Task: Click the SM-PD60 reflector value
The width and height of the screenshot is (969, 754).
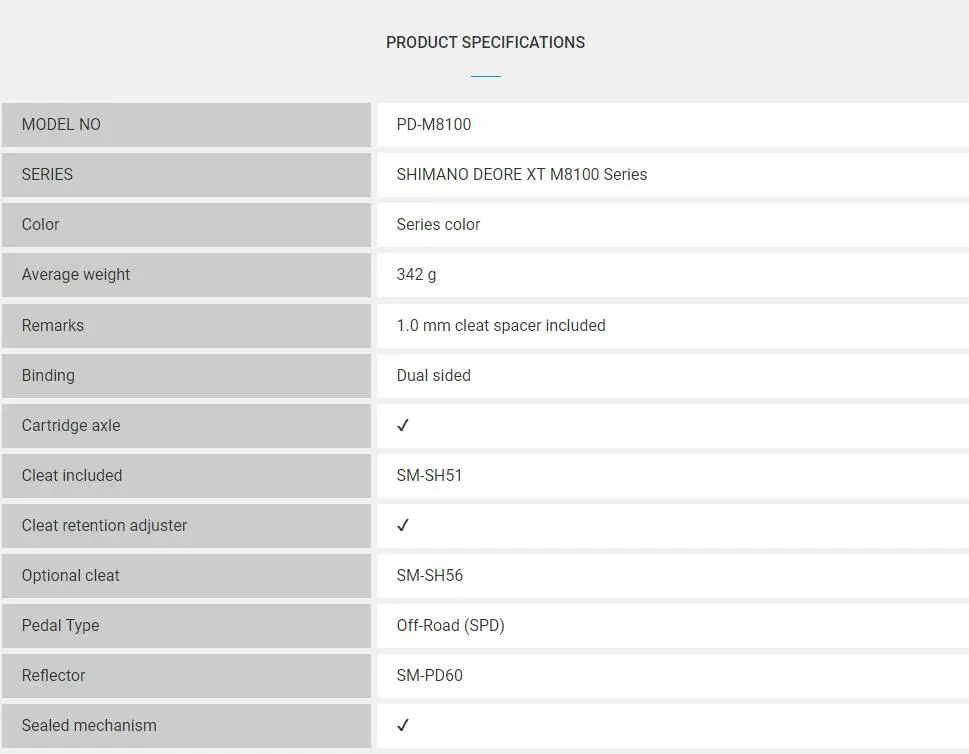Action: click(x=429, y=676)
